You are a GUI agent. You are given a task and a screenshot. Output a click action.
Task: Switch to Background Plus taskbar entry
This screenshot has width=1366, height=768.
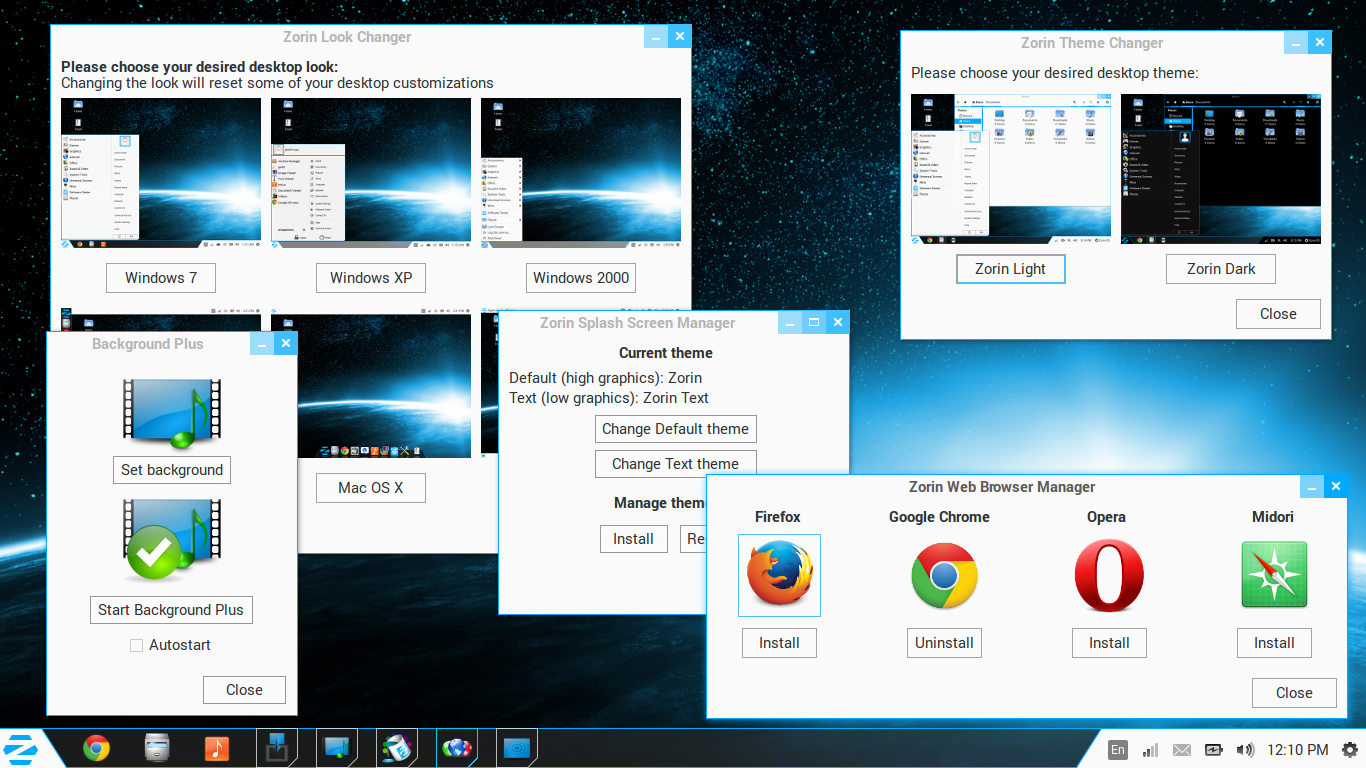point(337,748)
